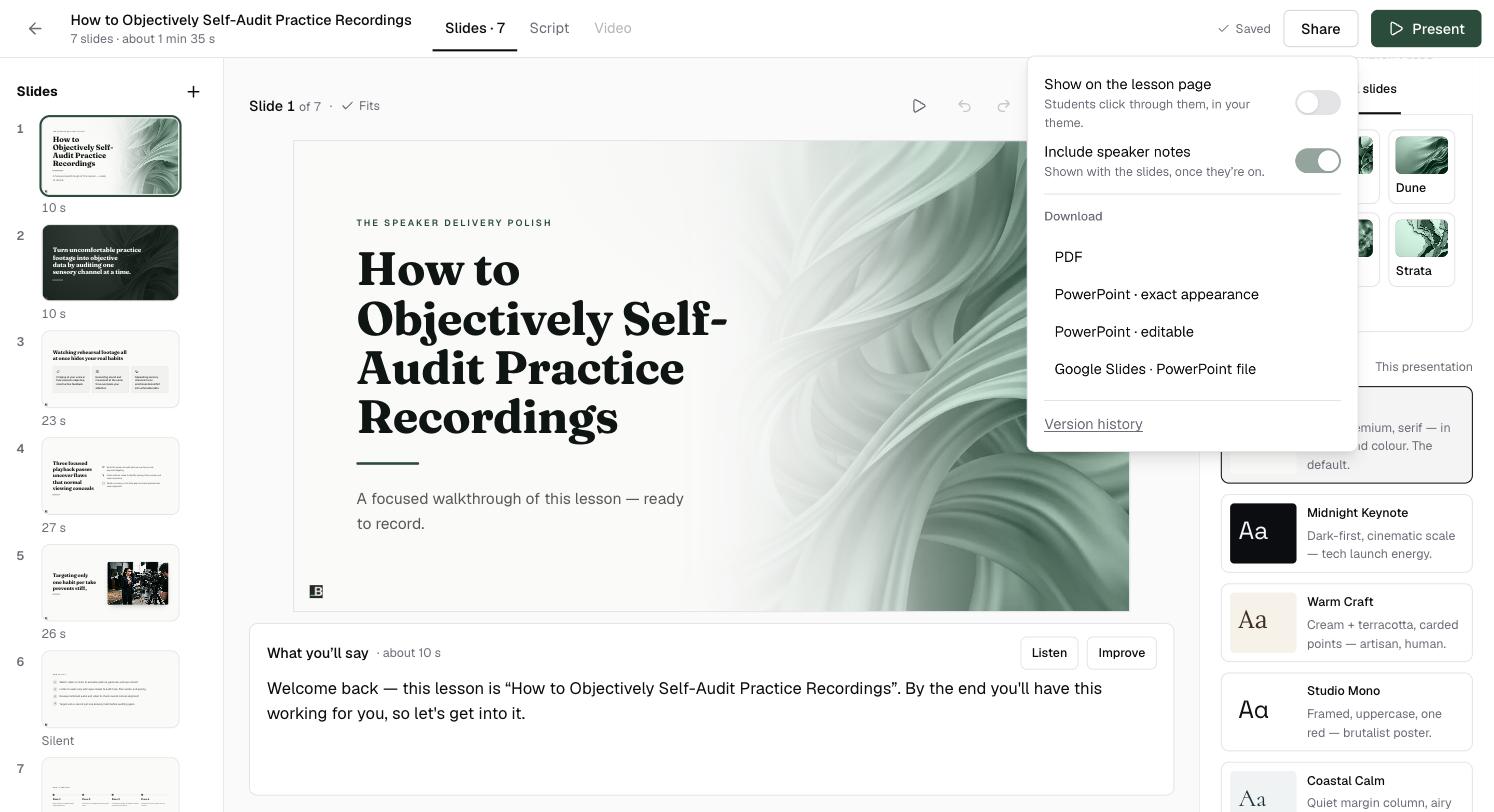Viewport: 1494px width, 812px height.
Task: Select slide 1 thumbnail
Action: 110,156
